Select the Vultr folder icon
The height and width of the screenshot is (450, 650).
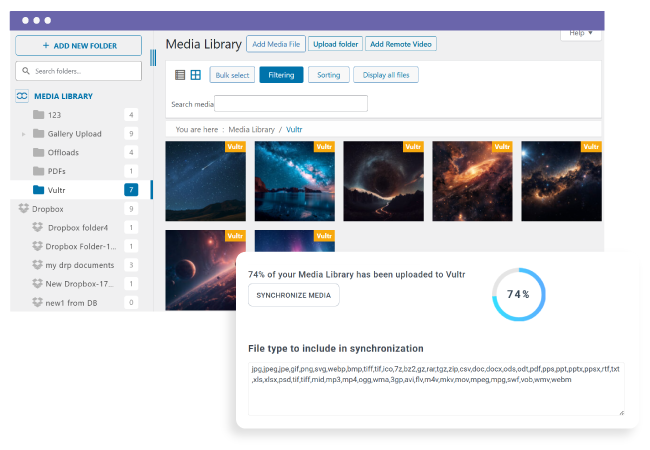click(38, 190)
